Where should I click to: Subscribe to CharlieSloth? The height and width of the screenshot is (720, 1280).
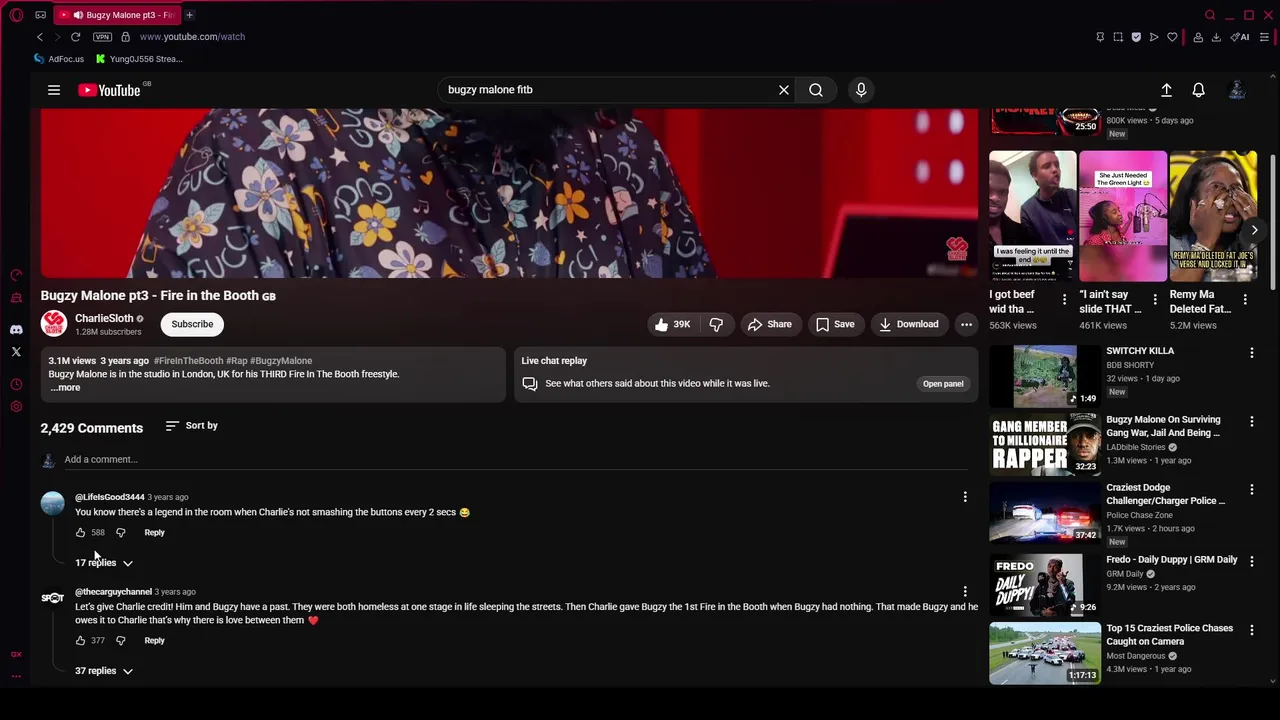point(192,324)
